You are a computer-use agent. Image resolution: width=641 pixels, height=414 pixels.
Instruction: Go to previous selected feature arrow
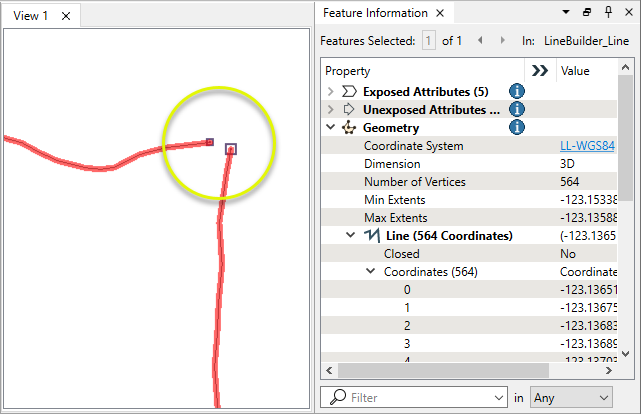[x=478, y=41]
